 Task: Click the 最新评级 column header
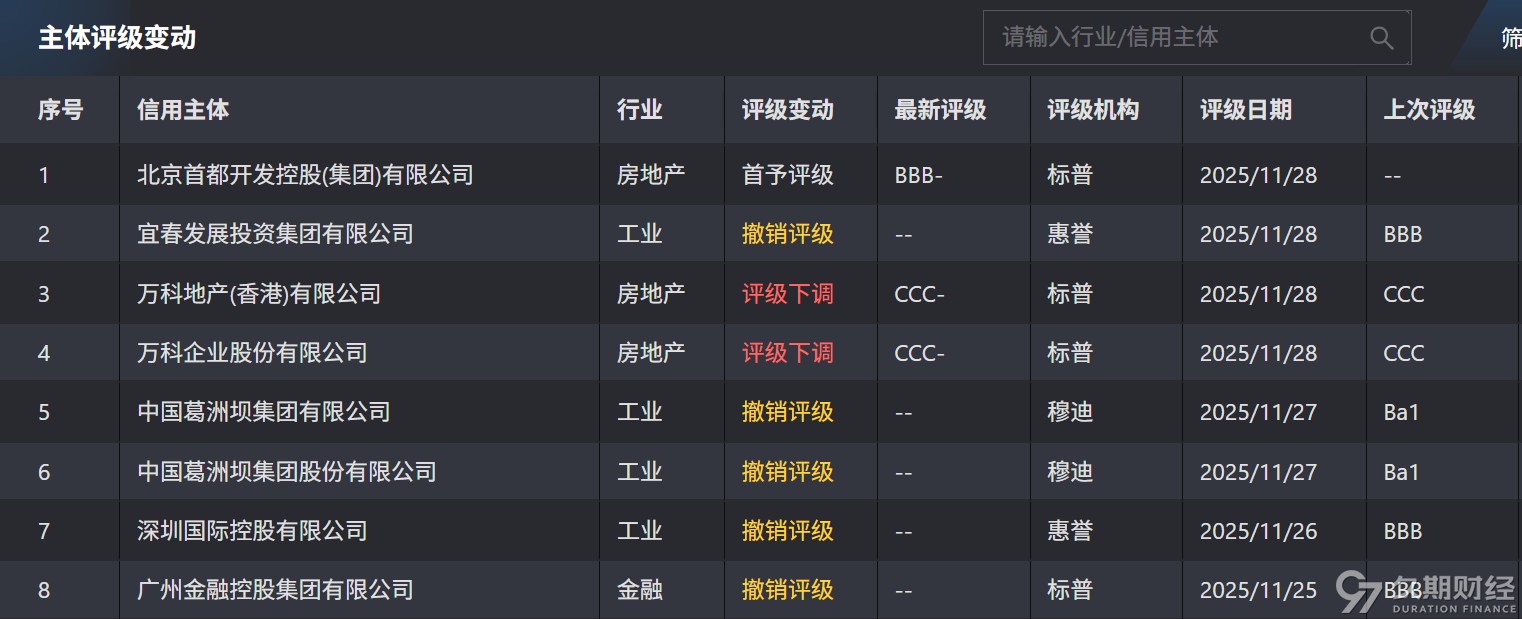point(940,110)
